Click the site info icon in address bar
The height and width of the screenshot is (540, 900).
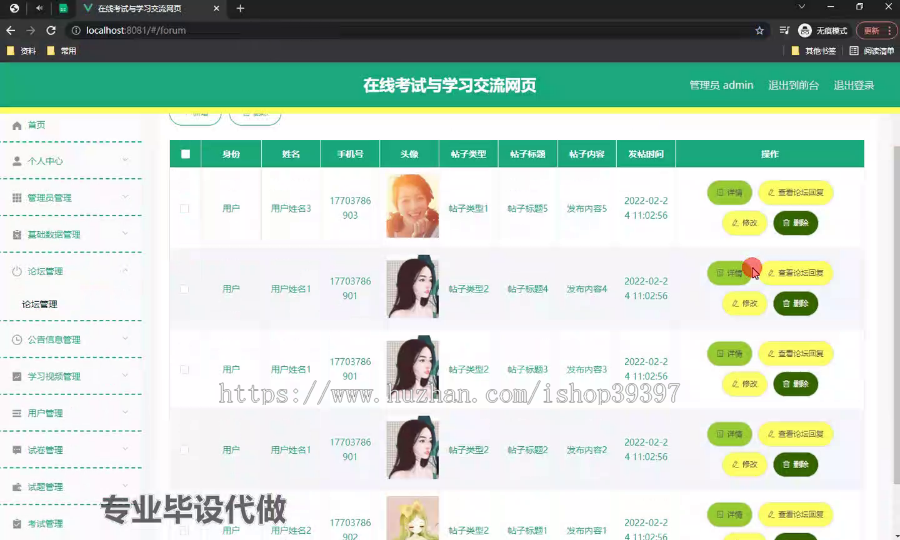[76, 30]
